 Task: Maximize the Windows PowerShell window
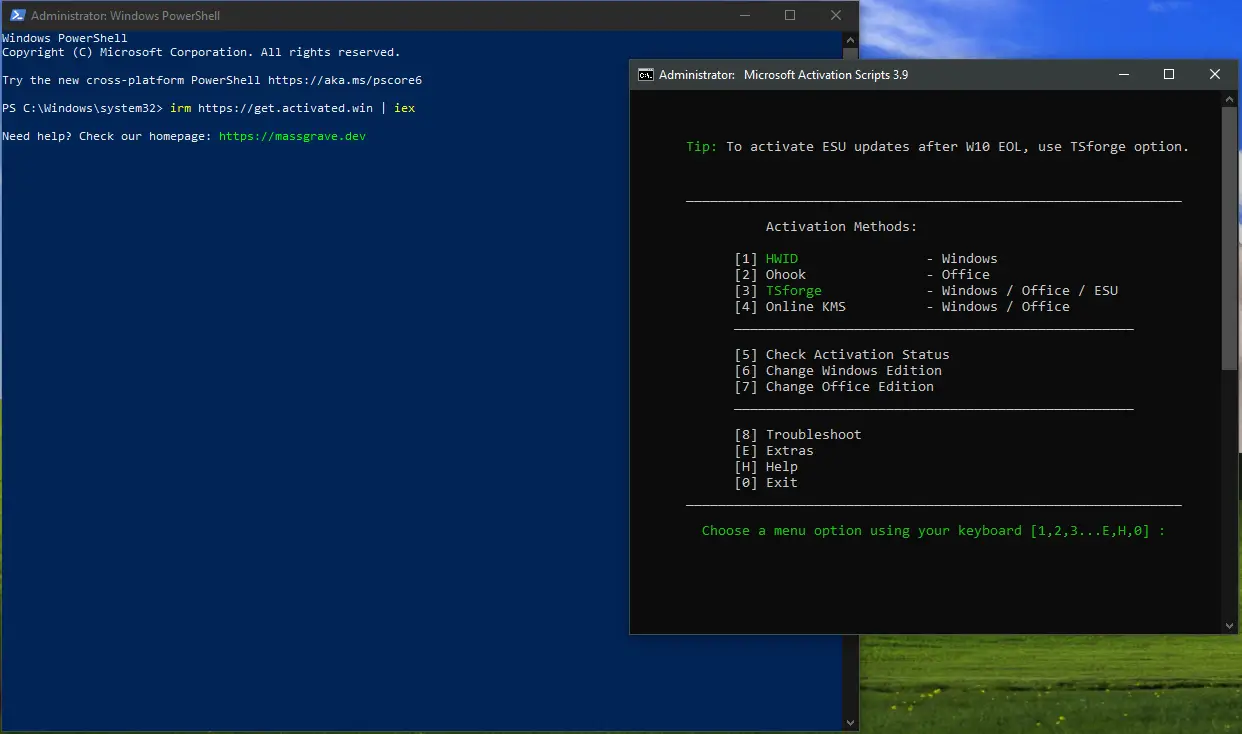(790, 16)
